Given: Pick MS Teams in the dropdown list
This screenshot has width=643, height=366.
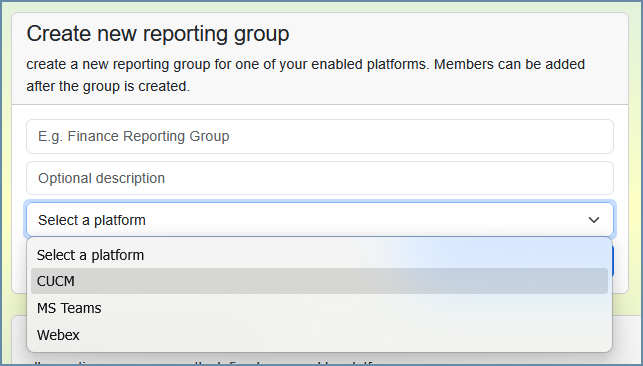Looking at the screenshot, I should click(319, 308).
